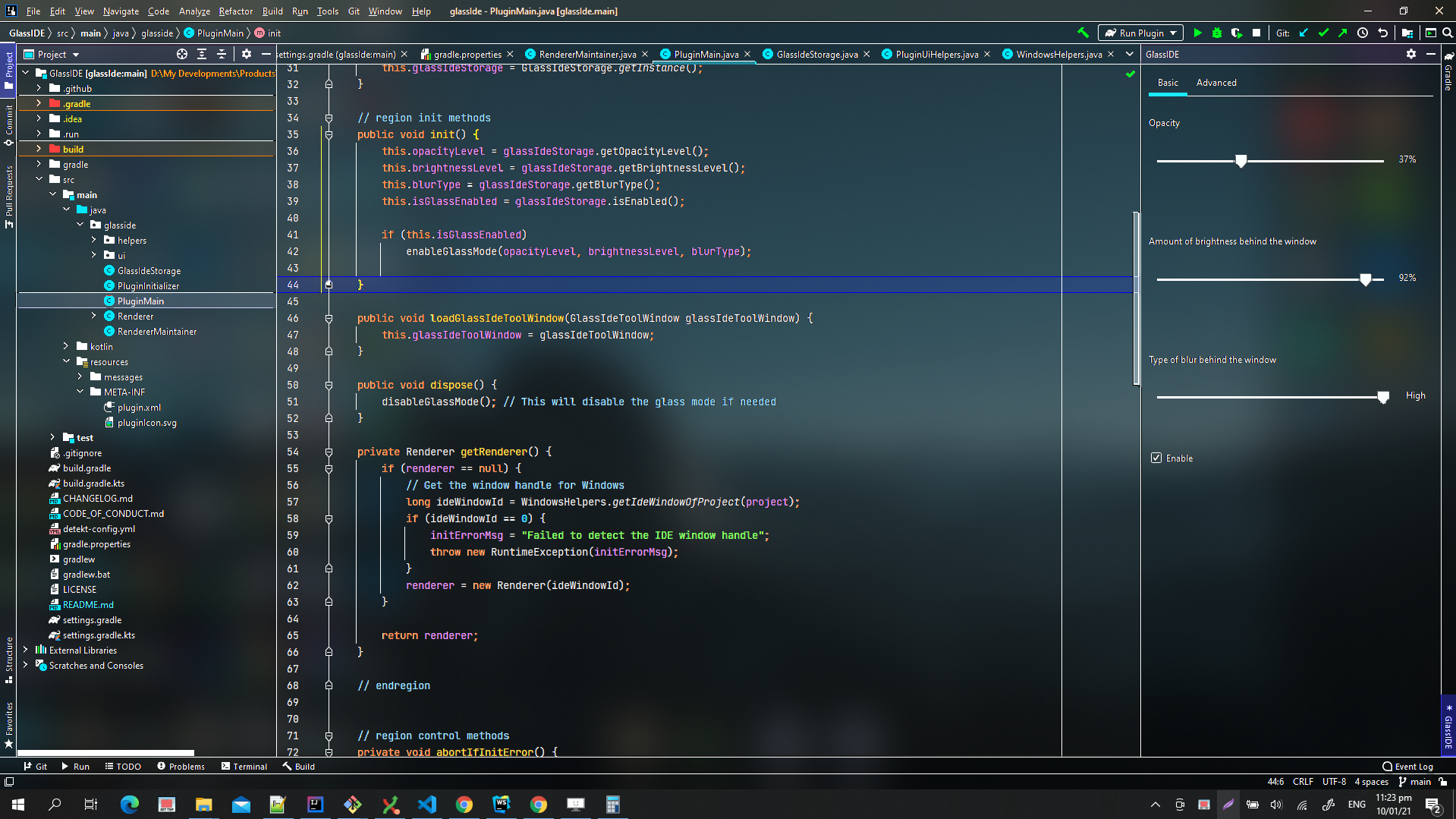
Task: Toggle fold marker at line 34 region comment
Action: (x=329, y=118)
